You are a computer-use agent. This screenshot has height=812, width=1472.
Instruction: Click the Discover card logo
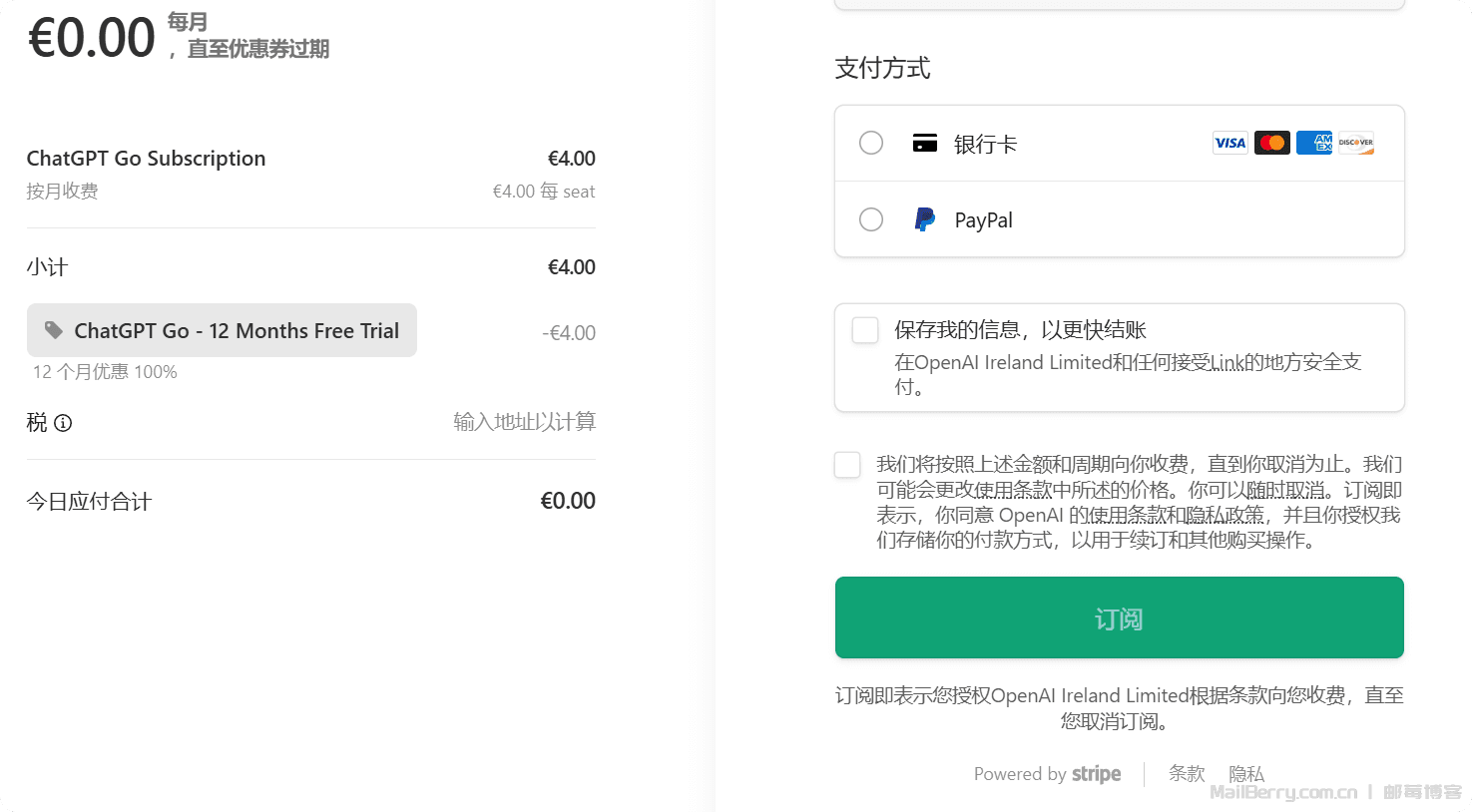pos(1355,143)
